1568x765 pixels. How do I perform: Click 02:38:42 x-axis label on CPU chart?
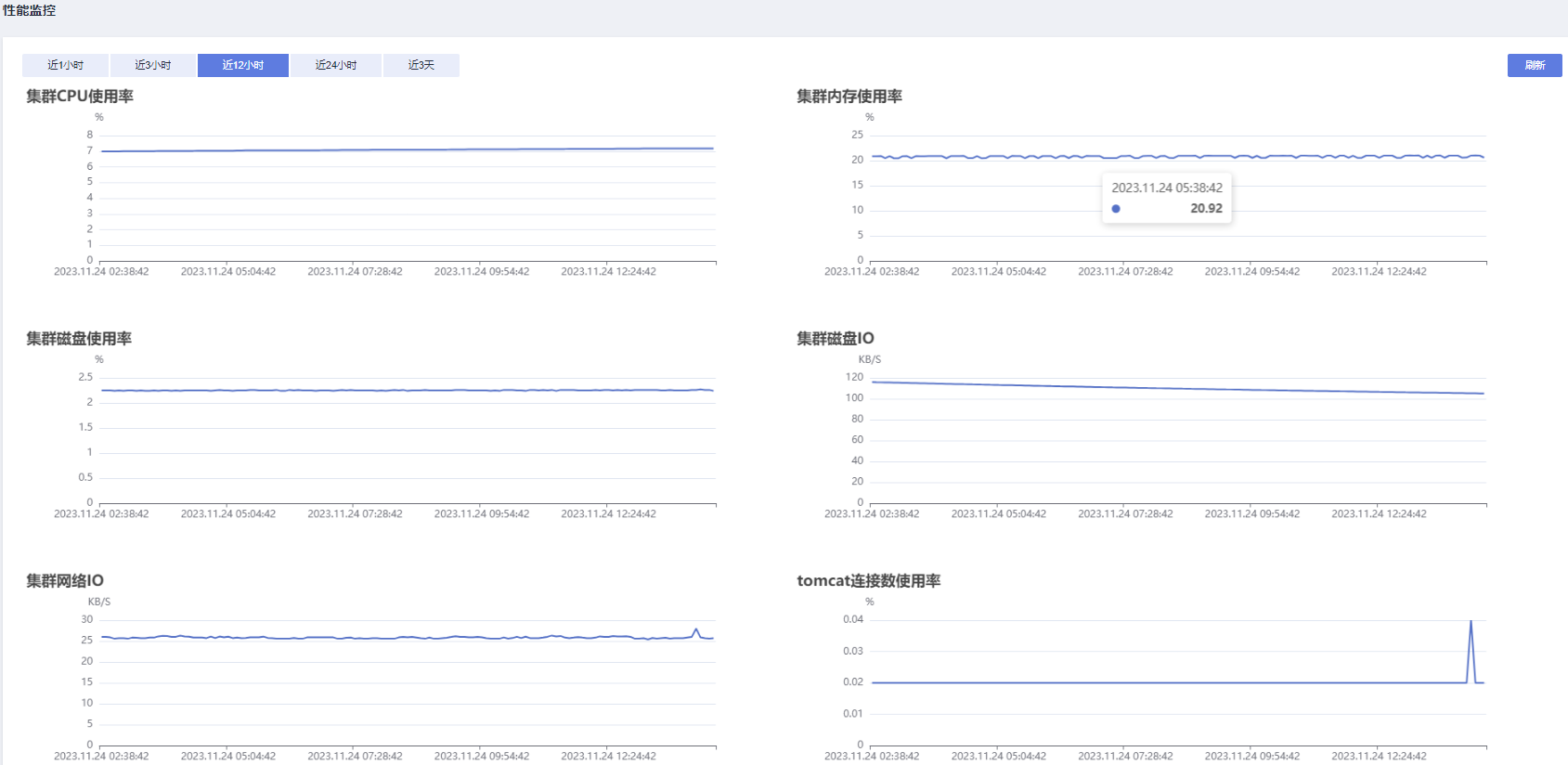(x=101, y=272)
